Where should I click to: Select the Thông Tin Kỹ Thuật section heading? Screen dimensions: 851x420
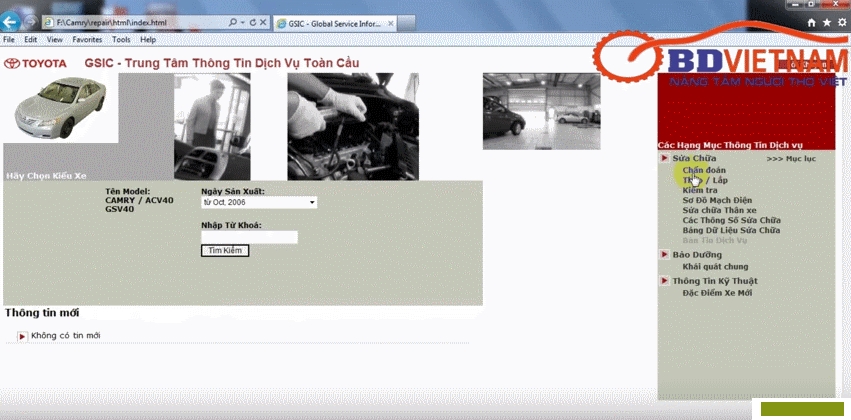(715, 281)
